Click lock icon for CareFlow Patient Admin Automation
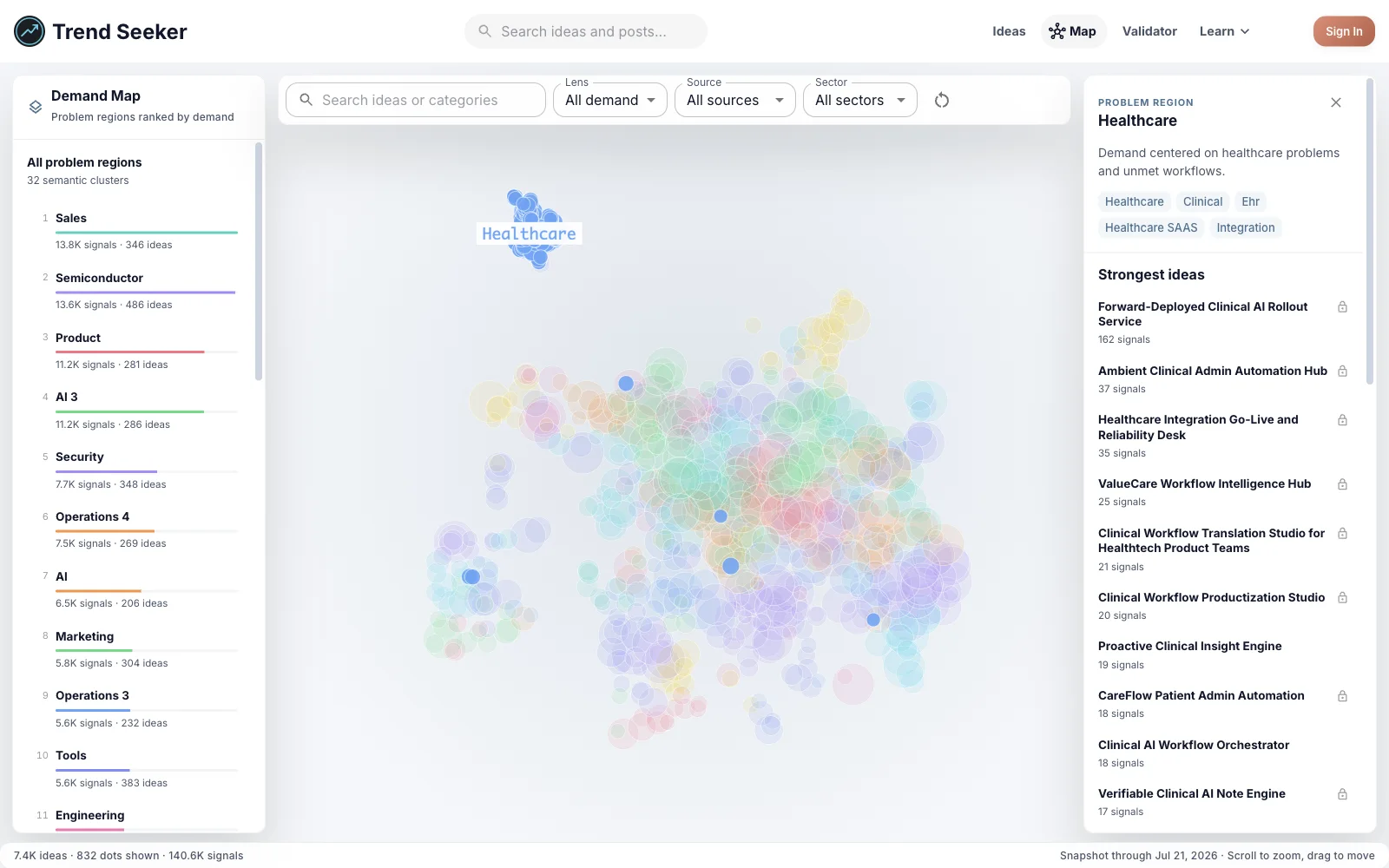Viewport: 1389px width, 868px height. coord(1342,696)
